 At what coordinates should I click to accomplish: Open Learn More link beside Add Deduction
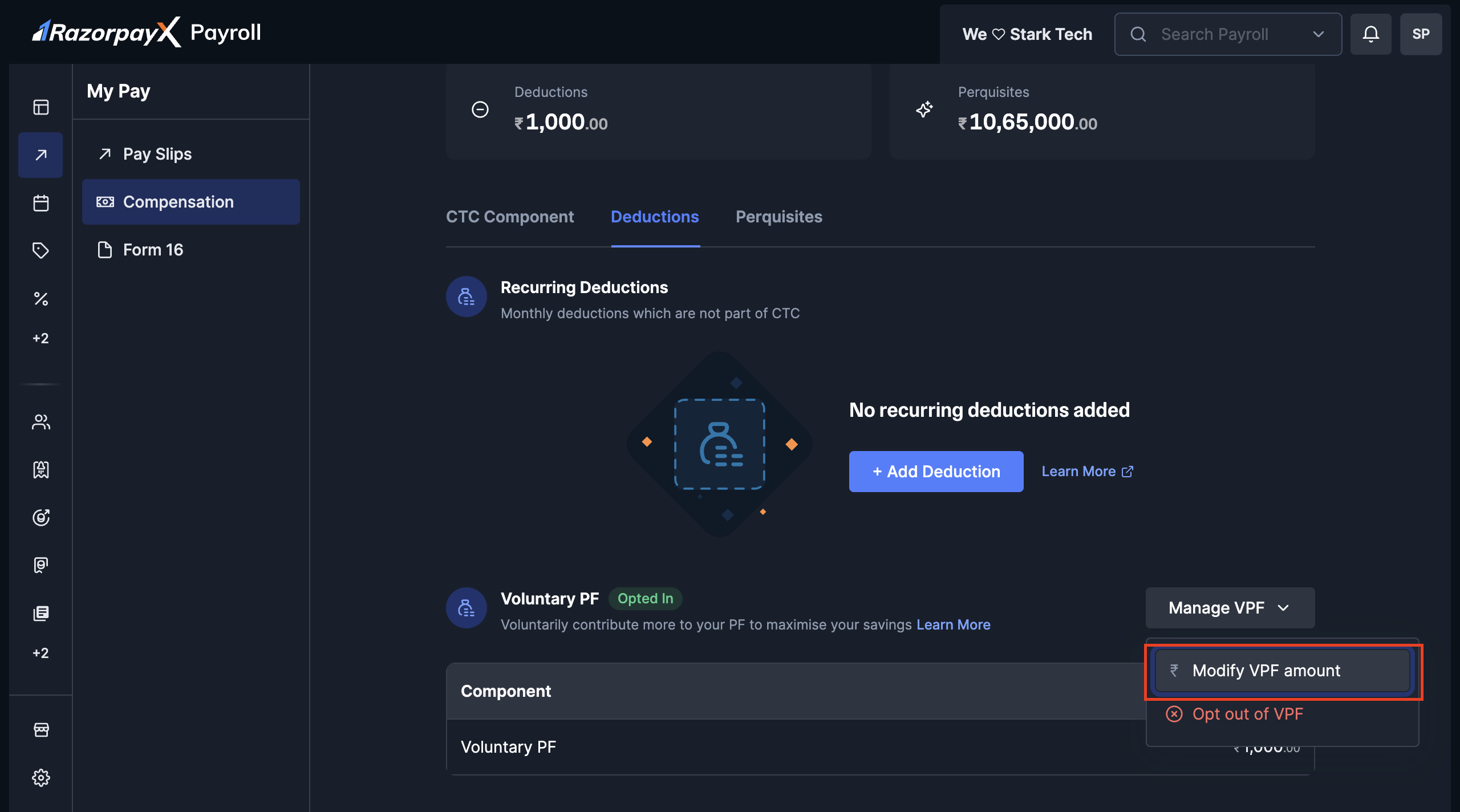pyautogui.click(x=1087, y=472)
